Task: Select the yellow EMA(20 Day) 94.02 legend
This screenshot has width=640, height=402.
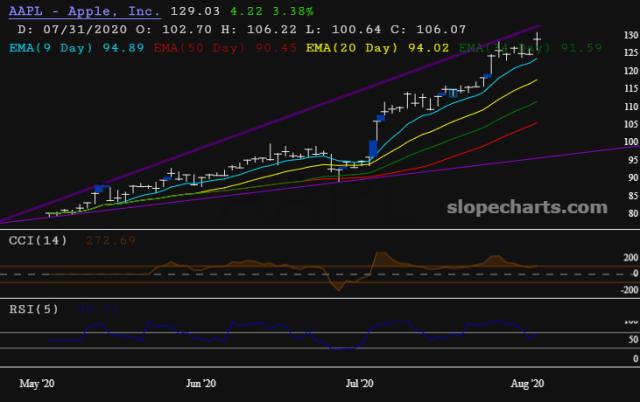Action: tap(378, 48)
